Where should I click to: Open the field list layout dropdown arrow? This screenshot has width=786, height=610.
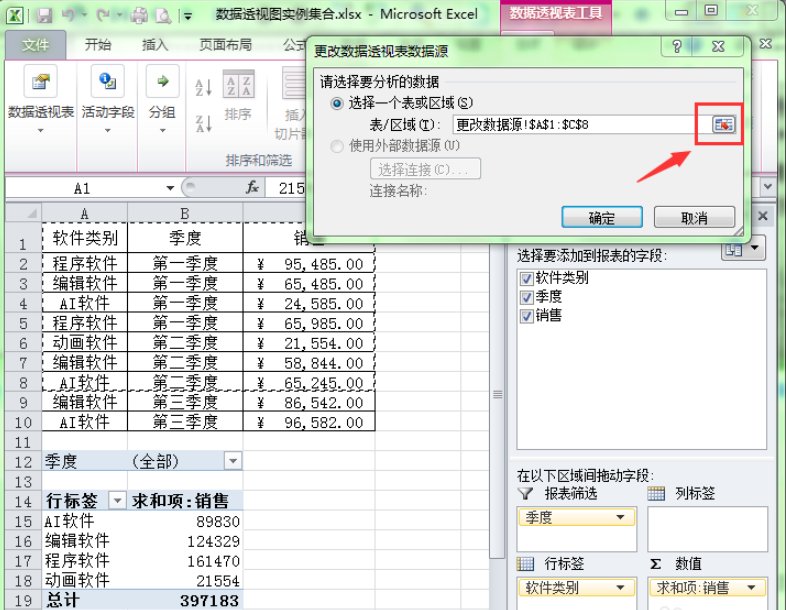pyautogui.click(x=755, y=248)
